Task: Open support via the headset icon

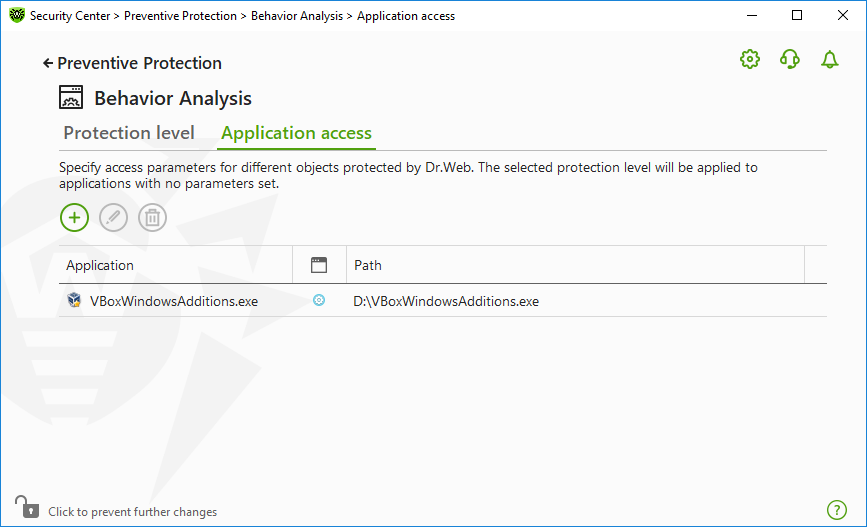Action: point(790,59)
